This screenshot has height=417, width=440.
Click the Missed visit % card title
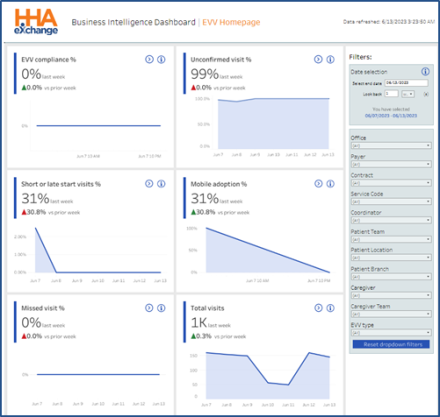pyautogui.click(x=43, y=308)
